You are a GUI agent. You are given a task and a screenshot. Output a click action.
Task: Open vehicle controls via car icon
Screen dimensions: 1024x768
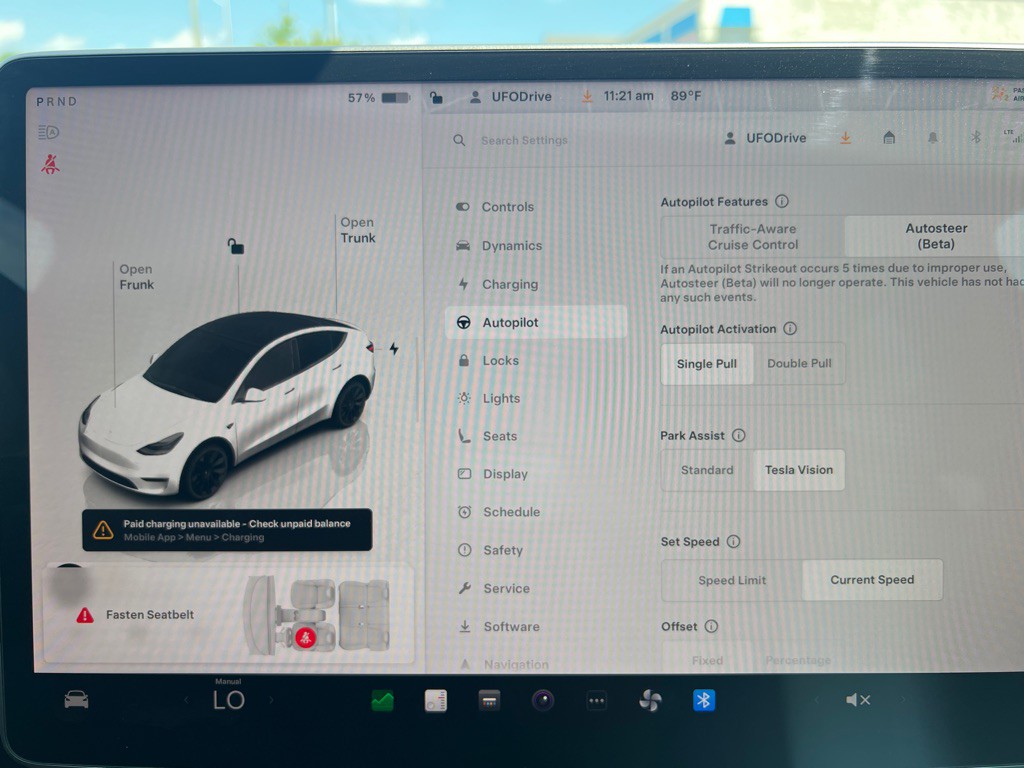pyautogui.click(x=76, y=699)
